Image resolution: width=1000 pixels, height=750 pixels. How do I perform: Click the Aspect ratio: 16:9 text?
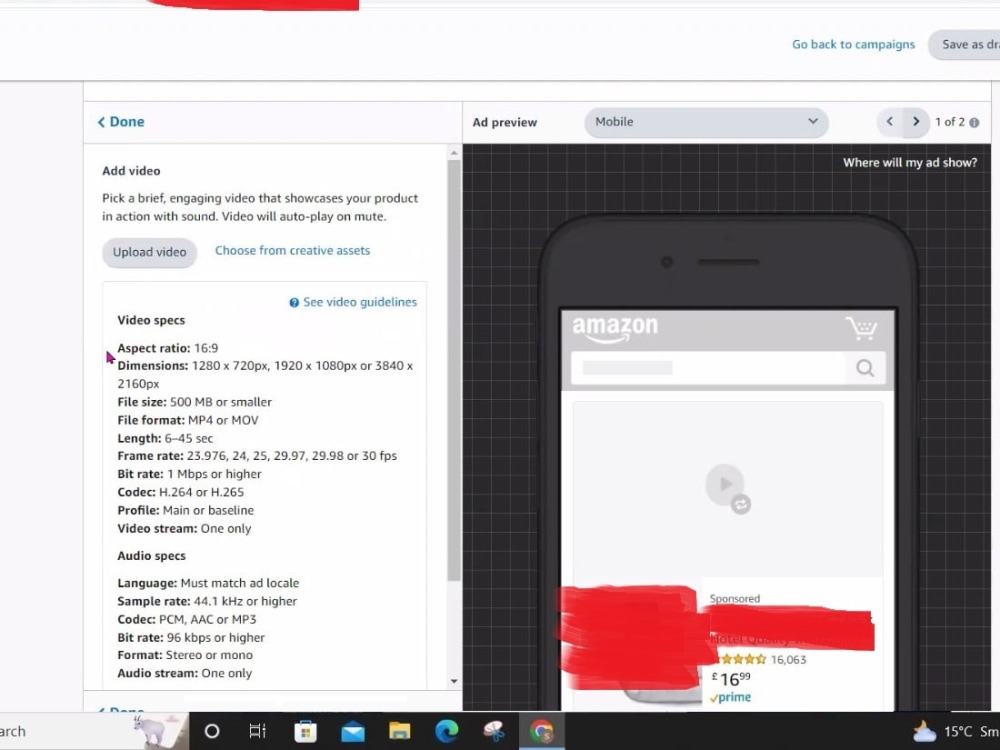click(168, 348)
